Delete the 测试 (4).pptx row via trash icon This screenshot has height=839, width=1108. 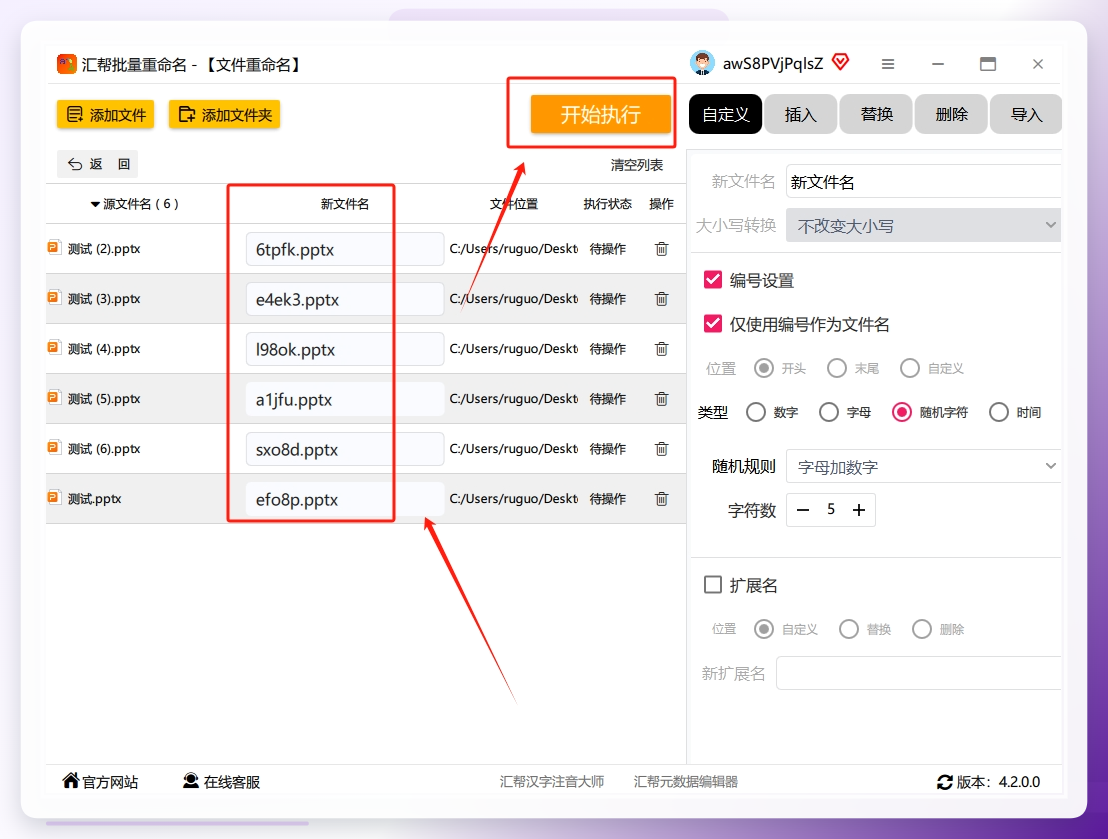pyautogui.click(x=661, y=348)
